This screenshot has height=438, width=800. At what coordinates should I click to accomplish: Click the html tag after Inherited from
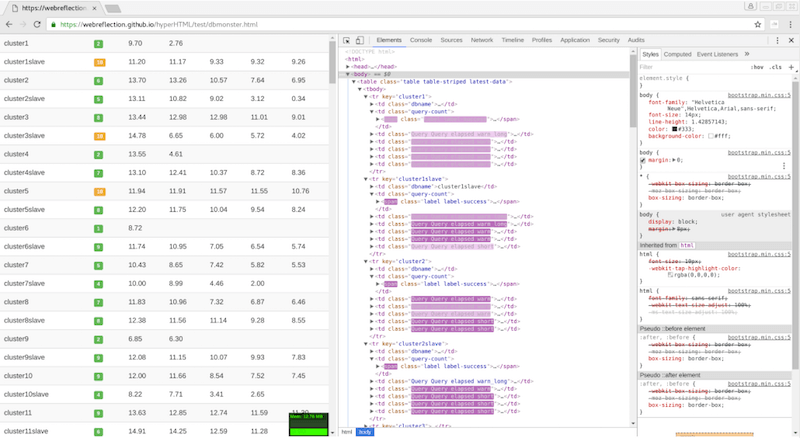click(687, 246)
